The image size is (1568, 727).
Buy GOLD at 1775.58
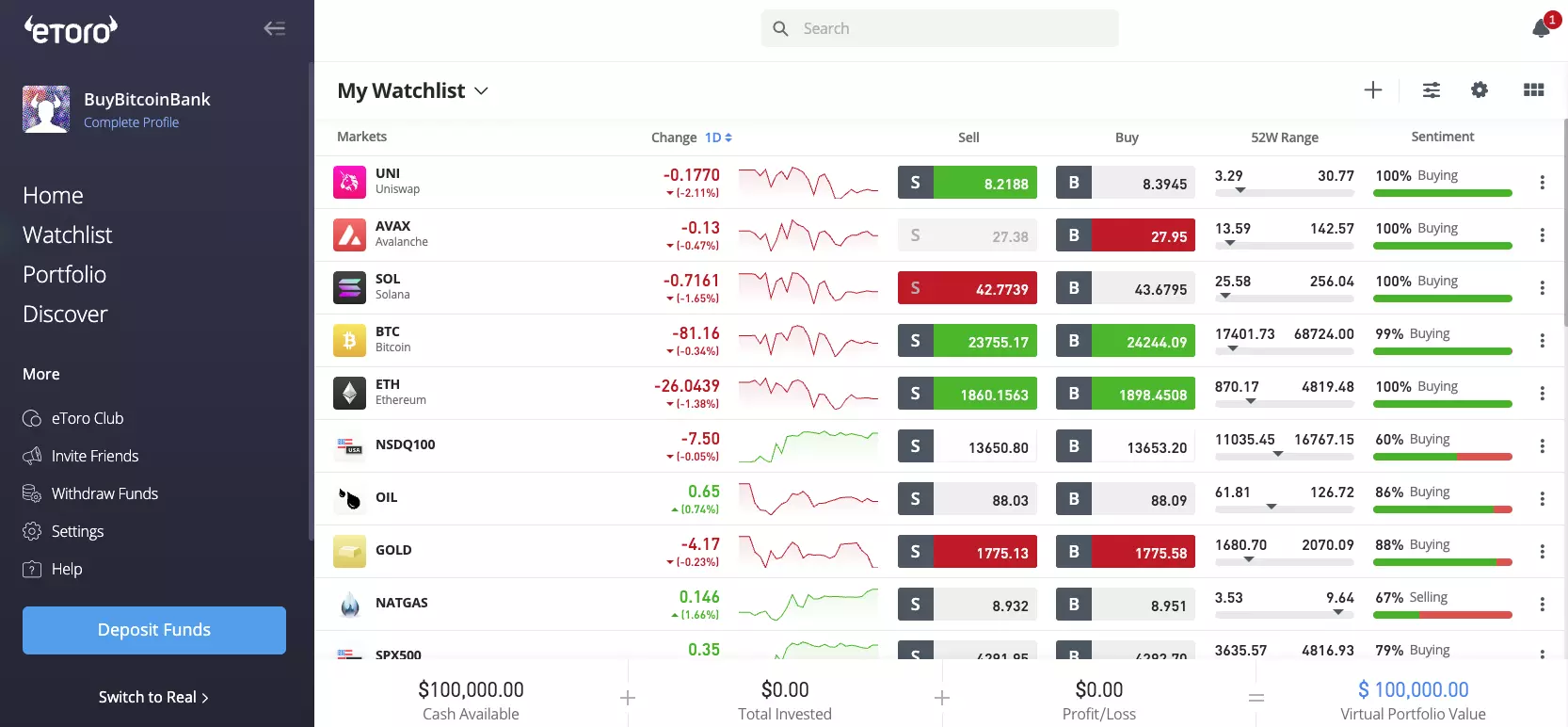1126,552
